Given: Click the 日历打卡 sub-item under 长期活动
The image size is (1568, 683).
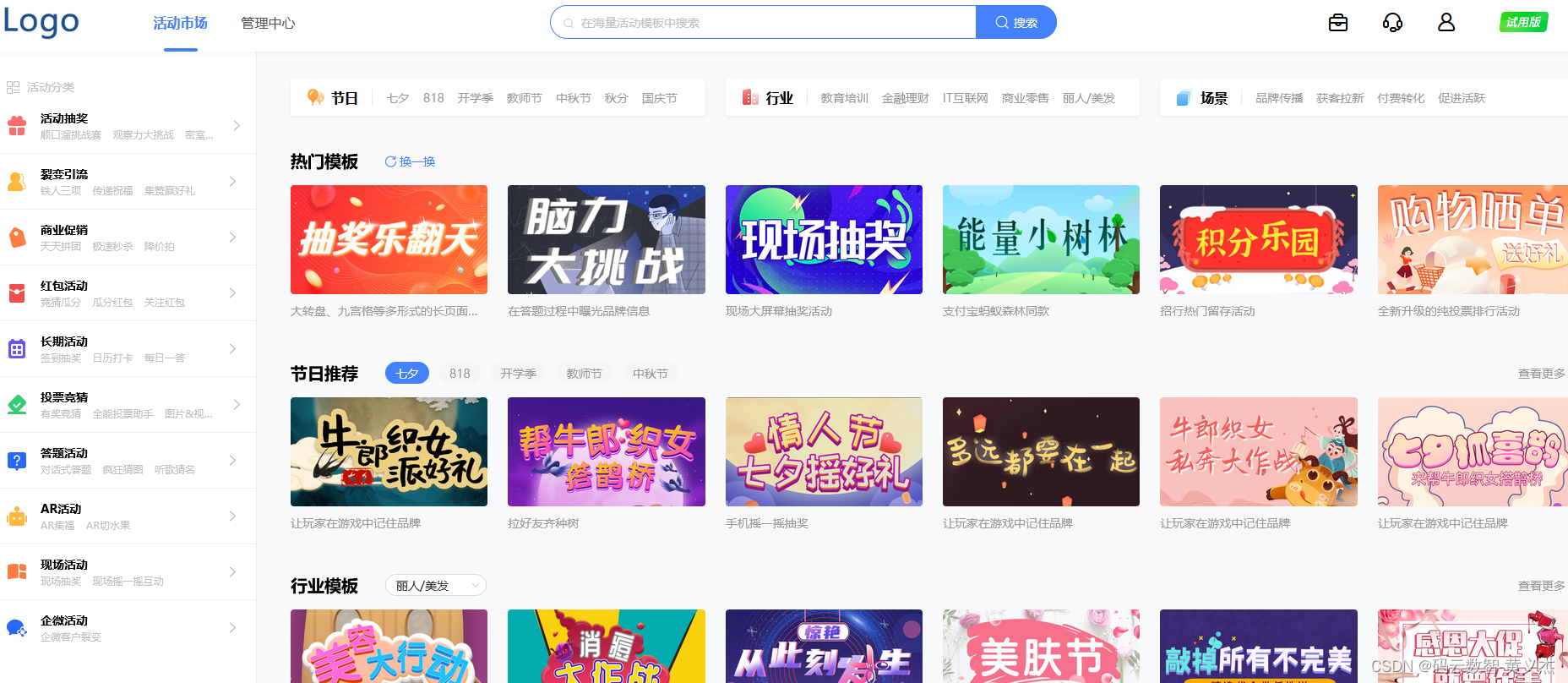Looking at the screenshot, I should click(x=112, y=358).
